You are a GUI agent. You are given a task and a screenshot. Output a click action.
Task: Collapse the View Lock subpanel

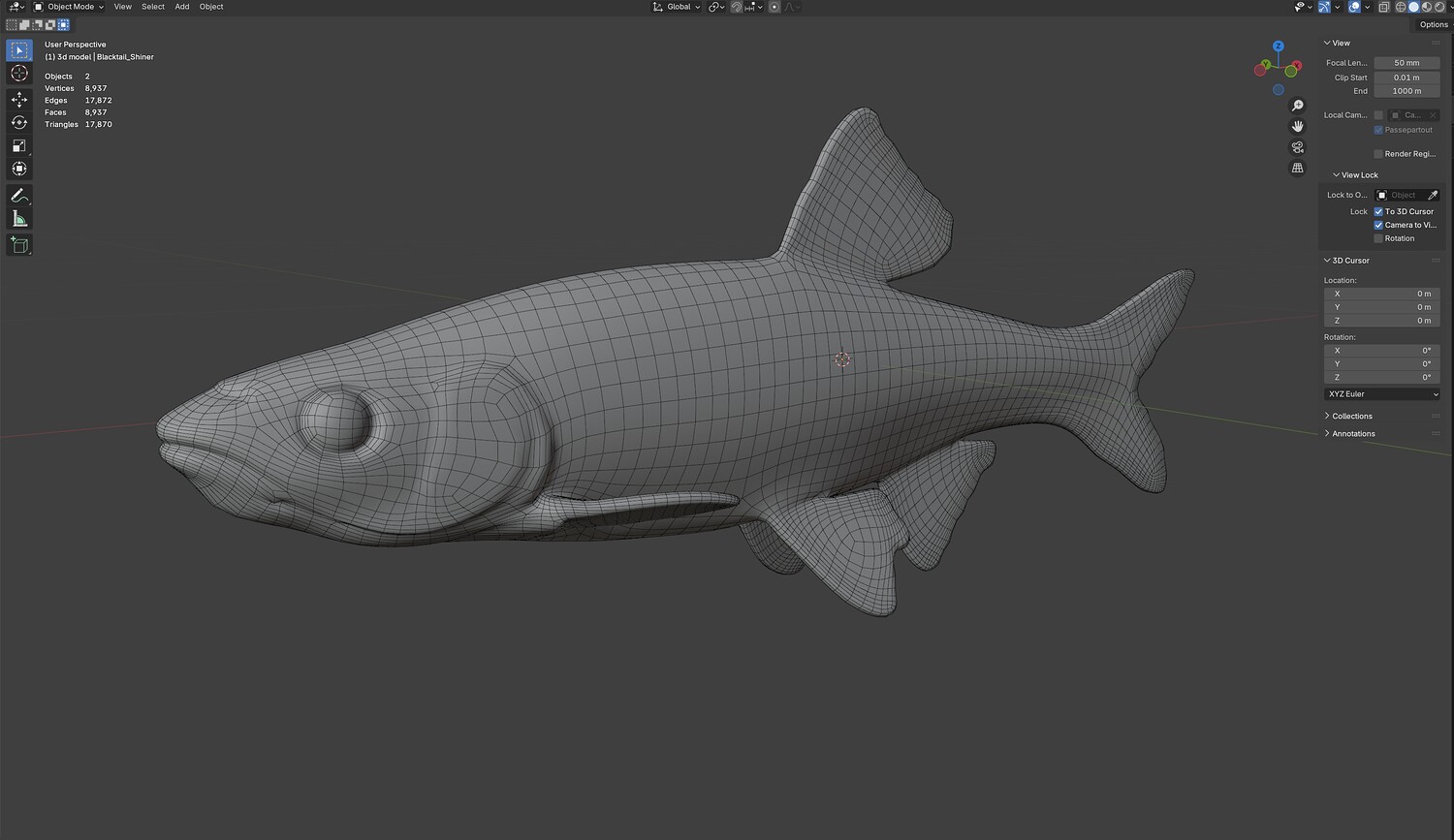1355,175
